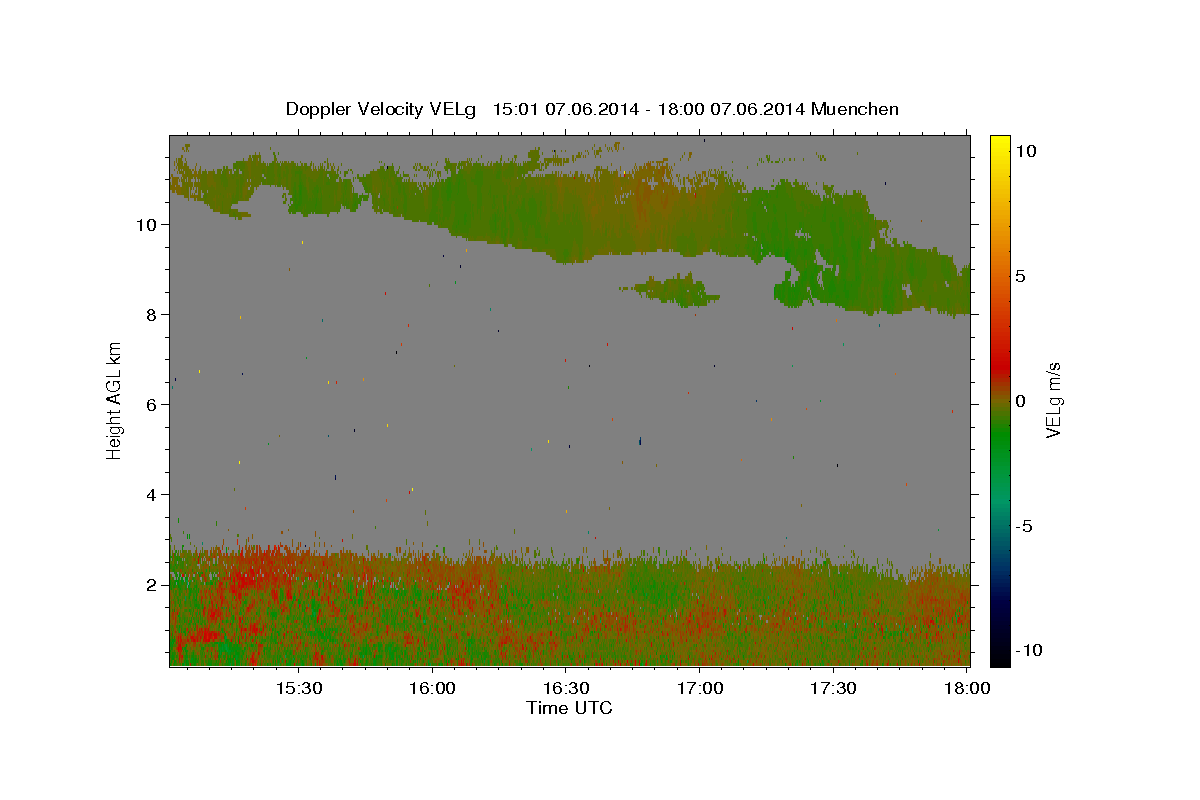Click the black bottom of the colorbar

(x=1000, y=657)
